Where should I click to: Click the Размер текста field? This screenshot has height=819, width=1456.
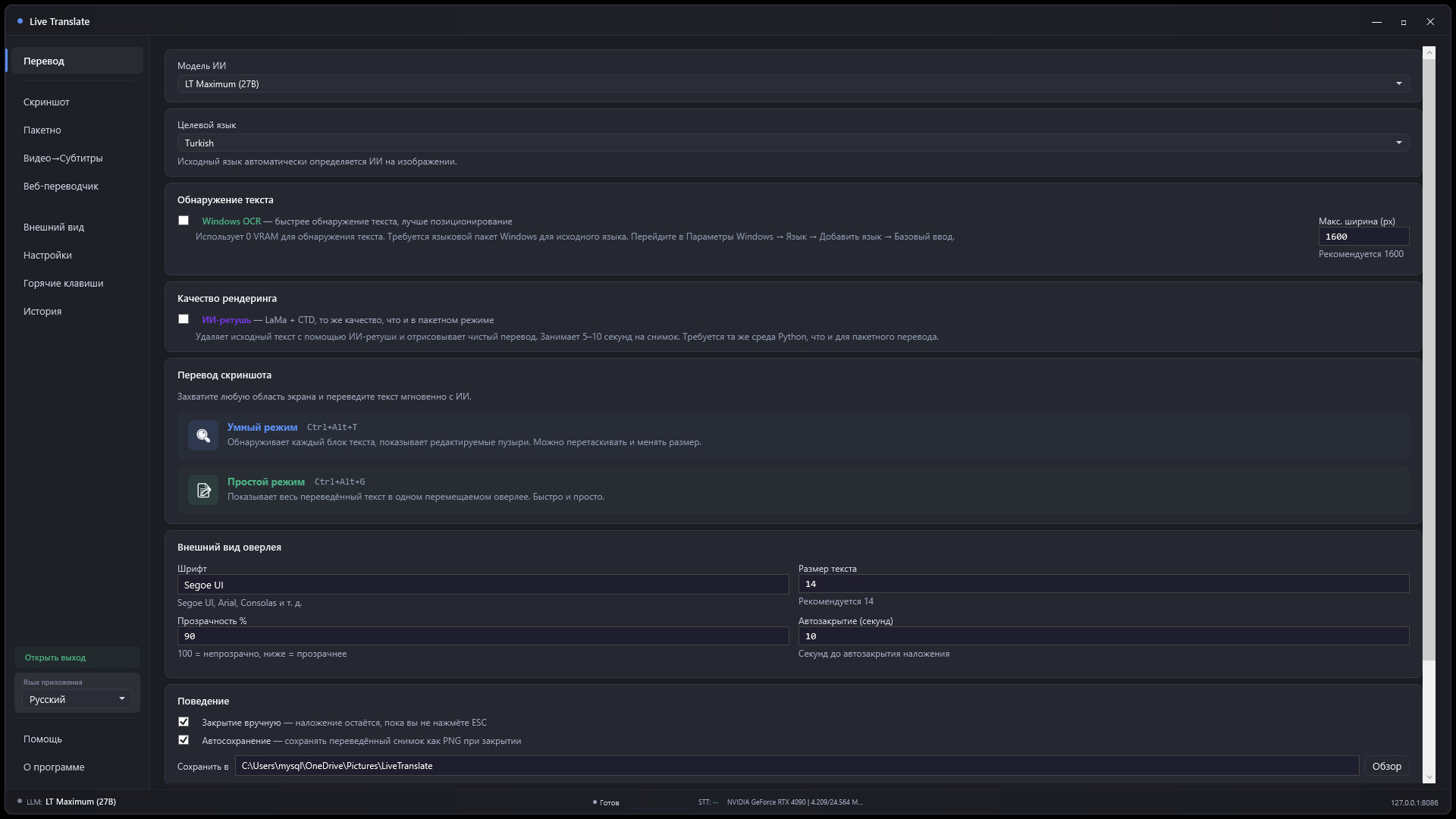pyautogui.click(x=1103, y=584)
